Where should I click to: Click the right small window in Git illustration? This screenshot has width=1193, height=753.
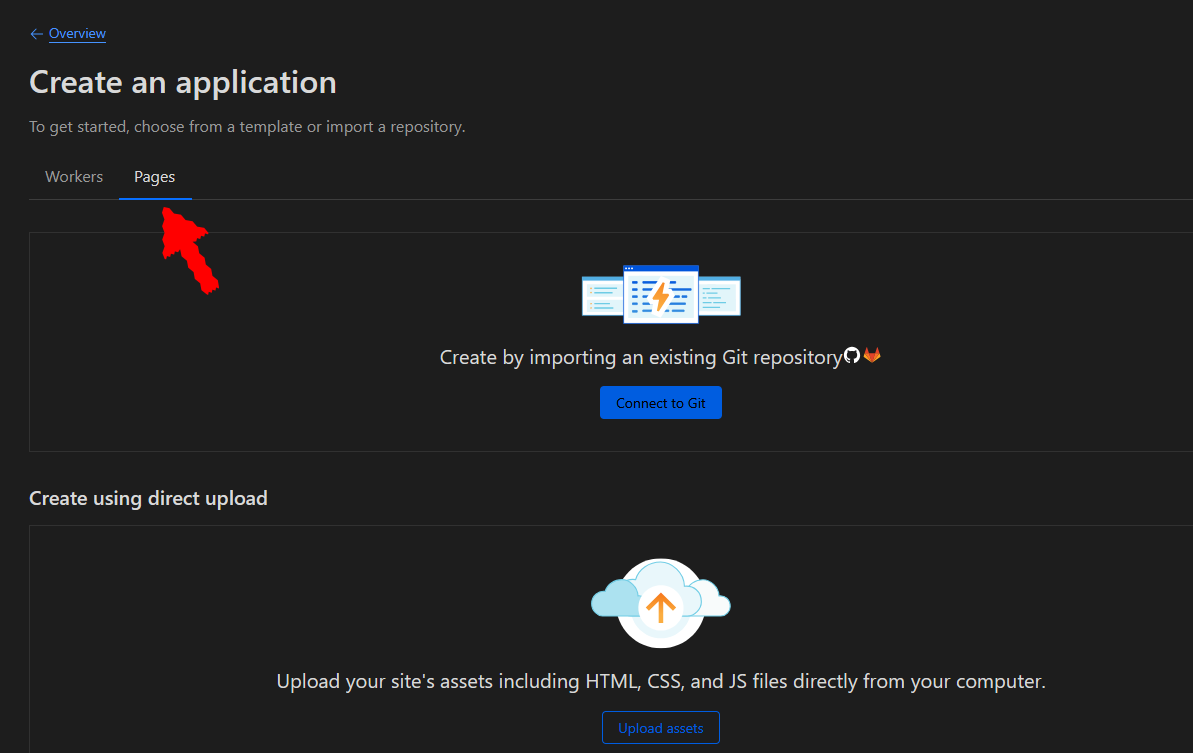[720, 296]
